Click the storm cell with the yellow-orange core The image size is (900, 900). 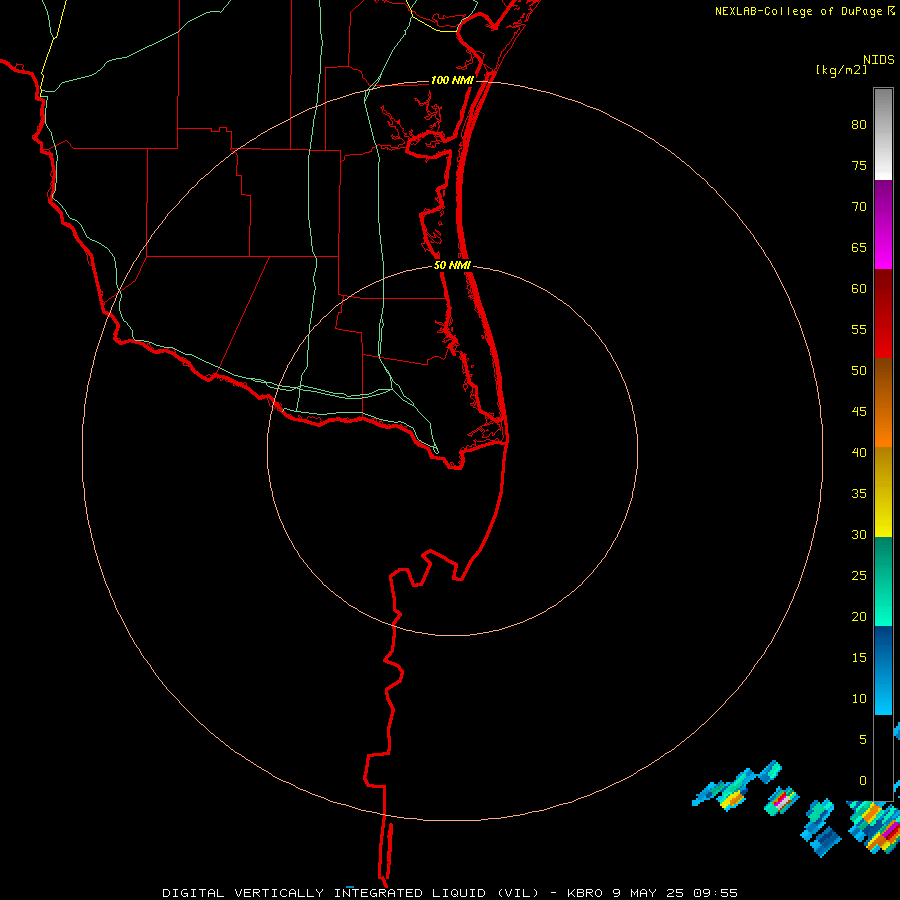pos(733,798)
